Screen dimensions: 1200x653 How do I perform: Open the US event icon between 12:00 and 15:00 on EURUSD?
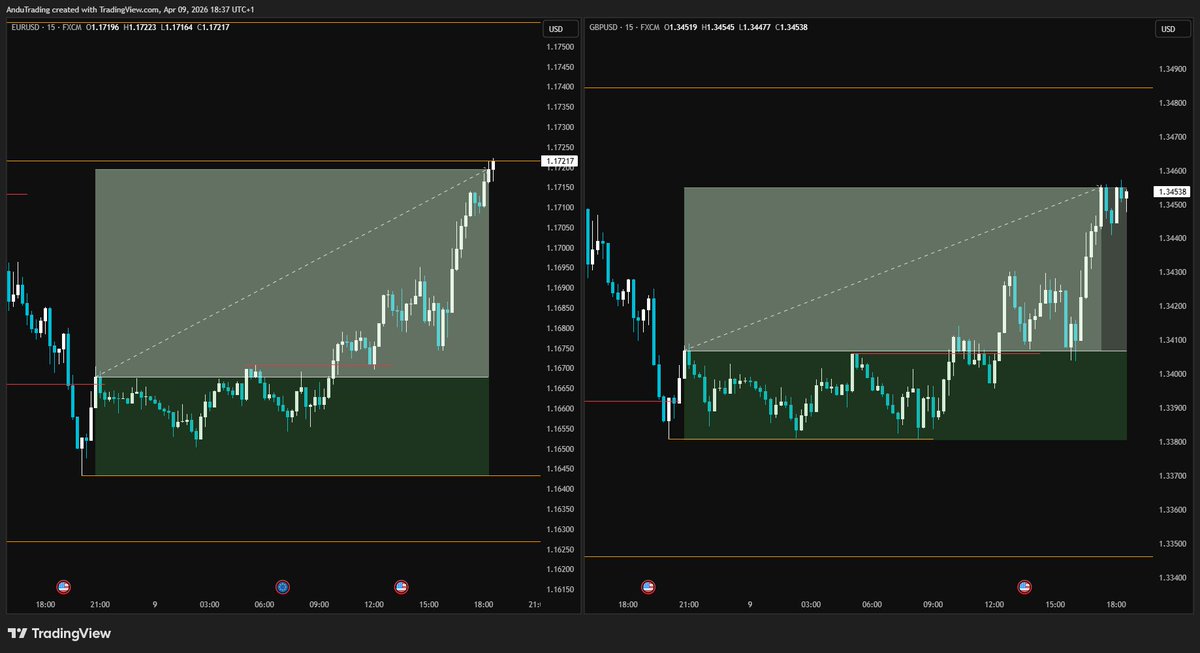click(401, 587)
